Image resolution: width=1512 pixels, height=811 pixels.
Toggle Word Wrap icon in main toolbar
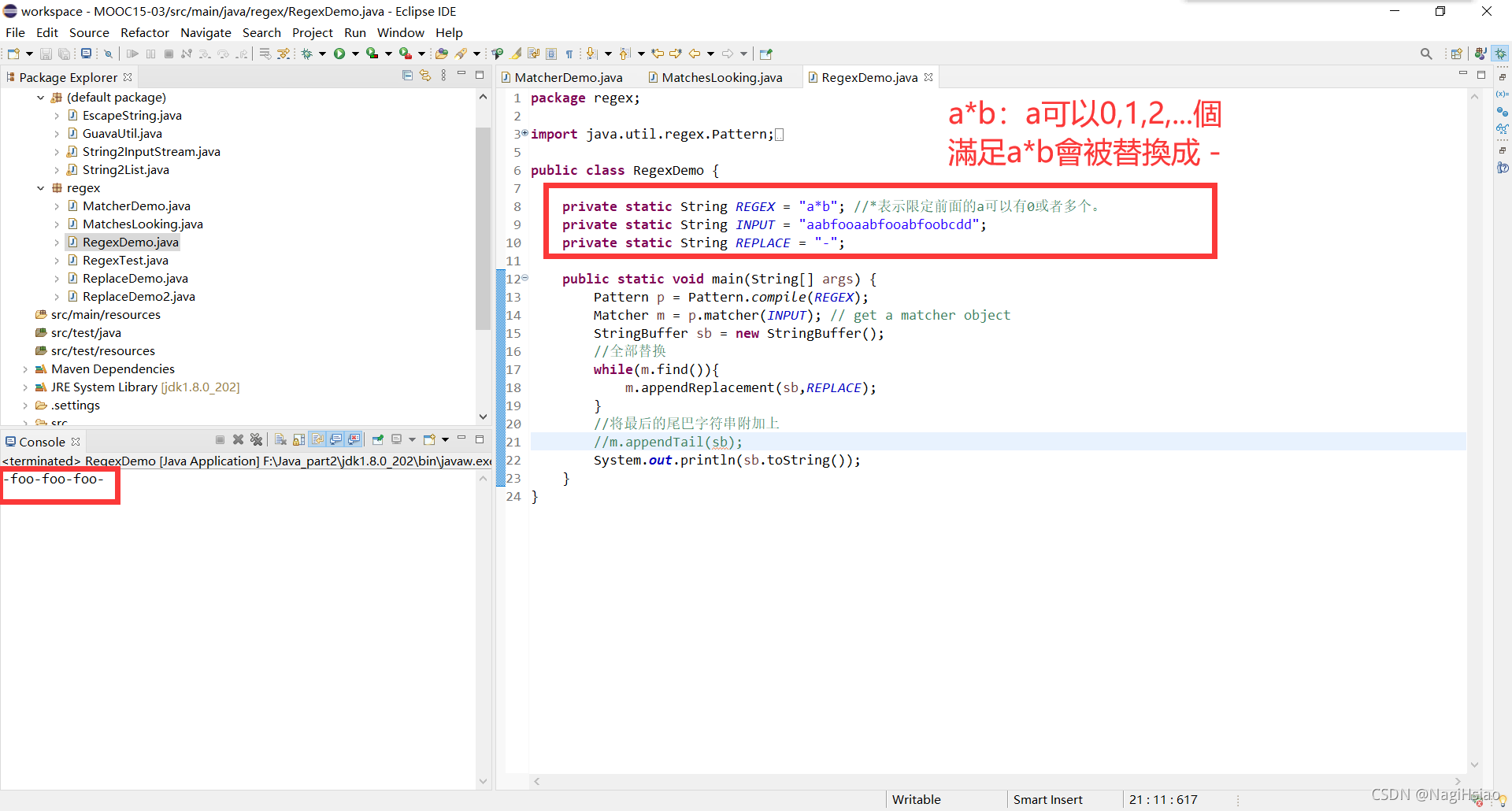(533, 54)
